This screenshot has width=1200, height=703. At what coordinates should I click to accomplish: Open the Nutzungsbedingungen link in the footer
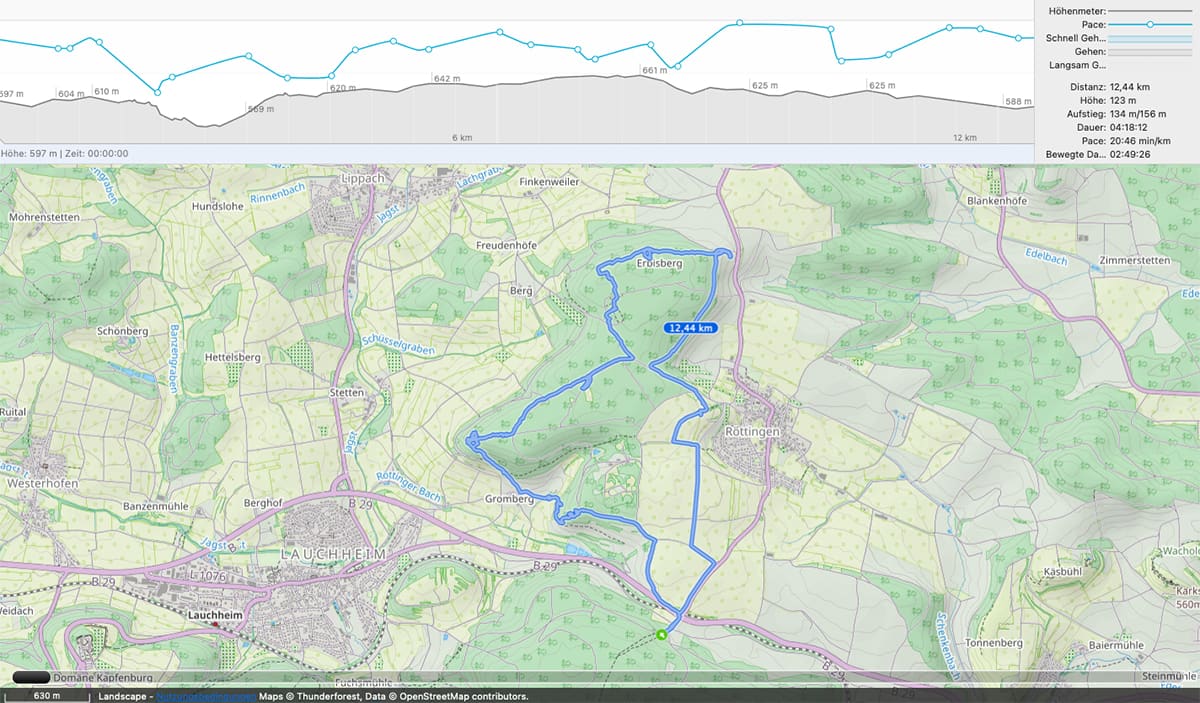[x=205, y=696]
